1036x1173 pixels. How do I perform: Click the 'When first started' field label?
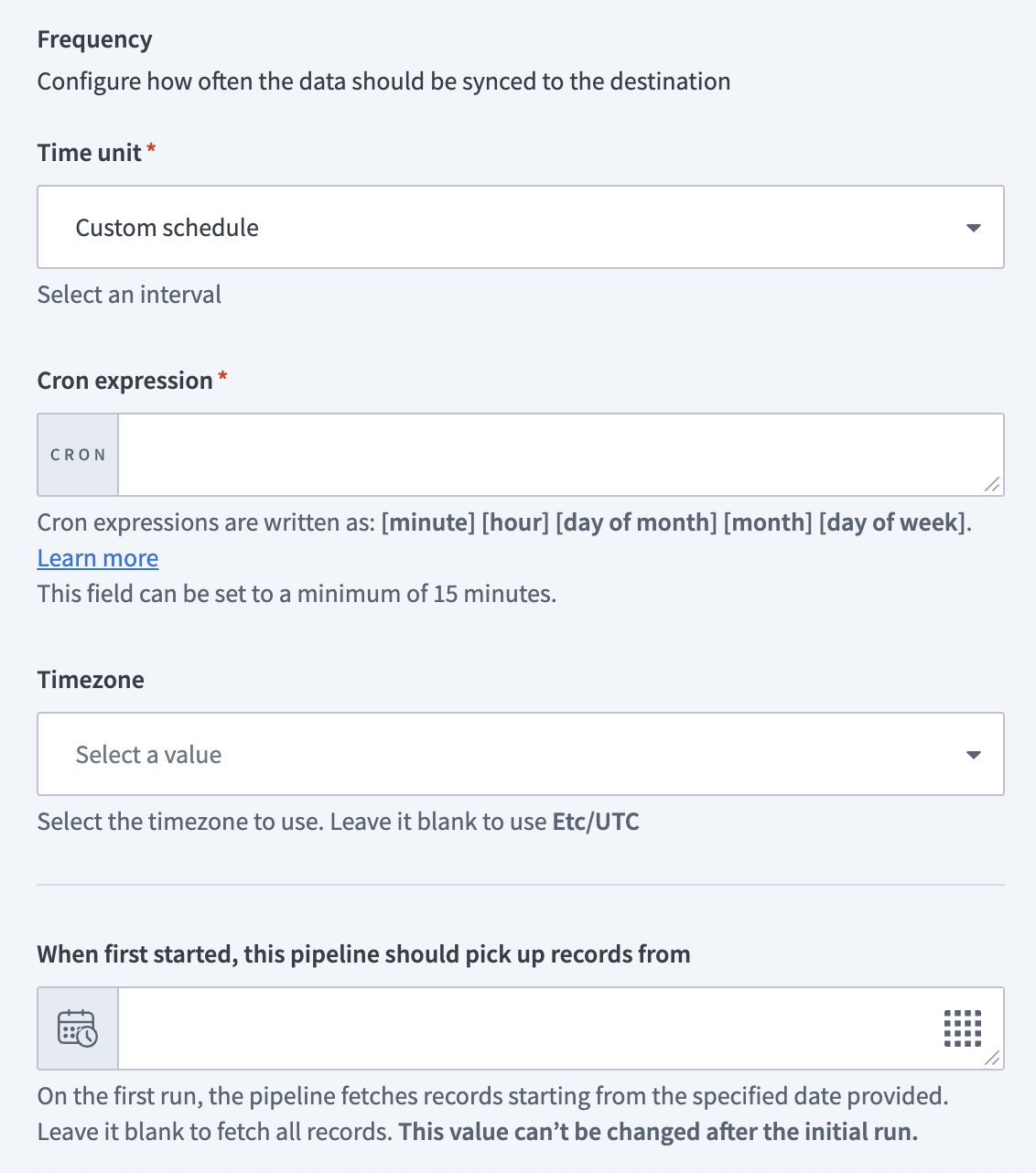pos(363,954)
